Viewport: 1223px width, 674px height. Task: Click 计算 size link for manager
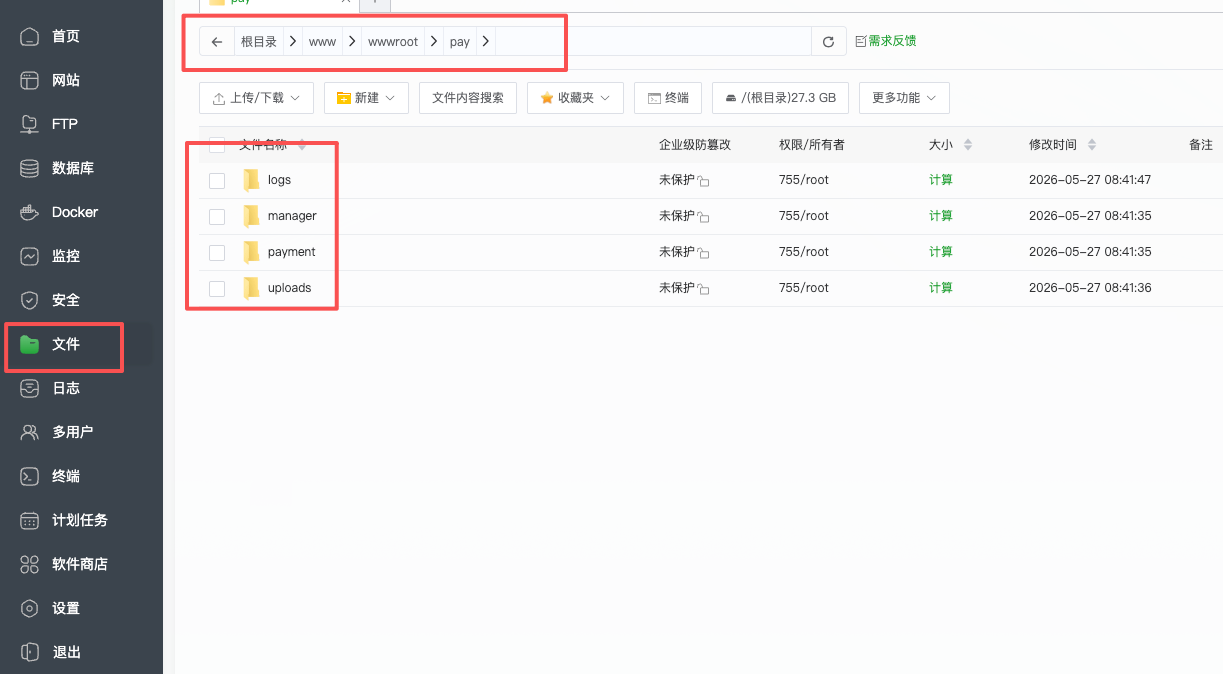pyautogui.click(x=941, y=216)
